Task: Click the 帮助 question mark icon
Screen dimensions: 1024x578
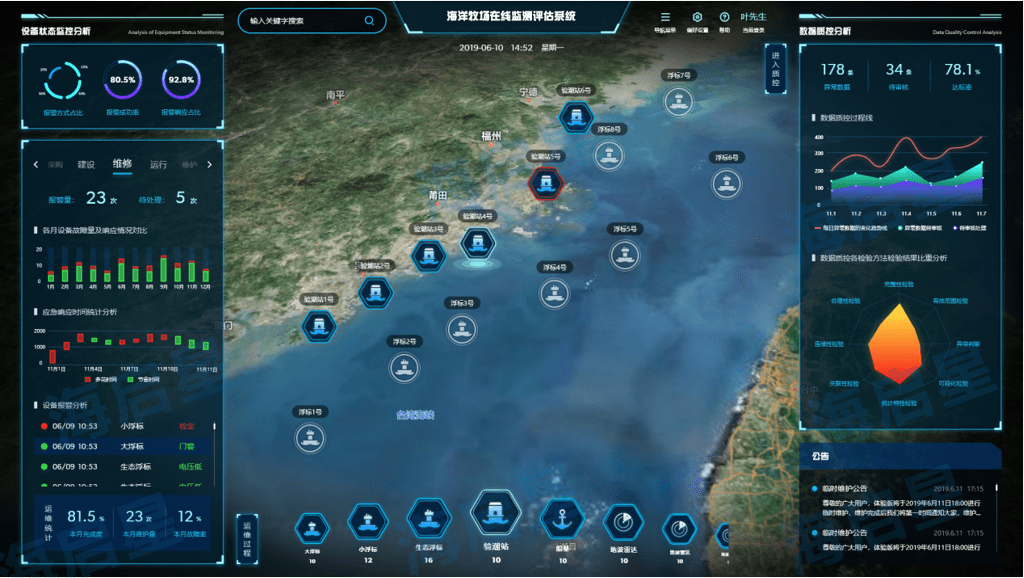Action: click(724, 17)
